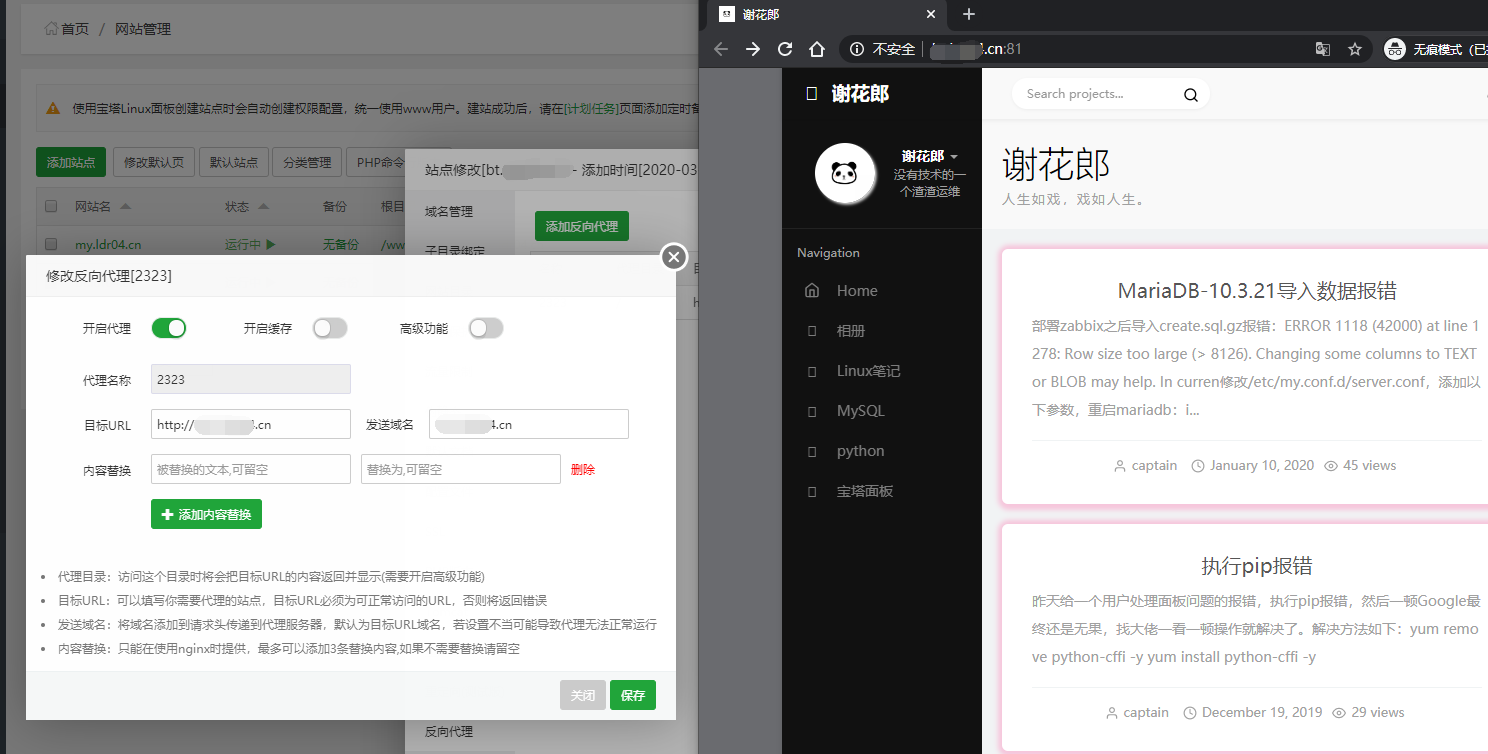Sort by 状态 column arrow
1488x754 pixels.
[x=263, y=207]
